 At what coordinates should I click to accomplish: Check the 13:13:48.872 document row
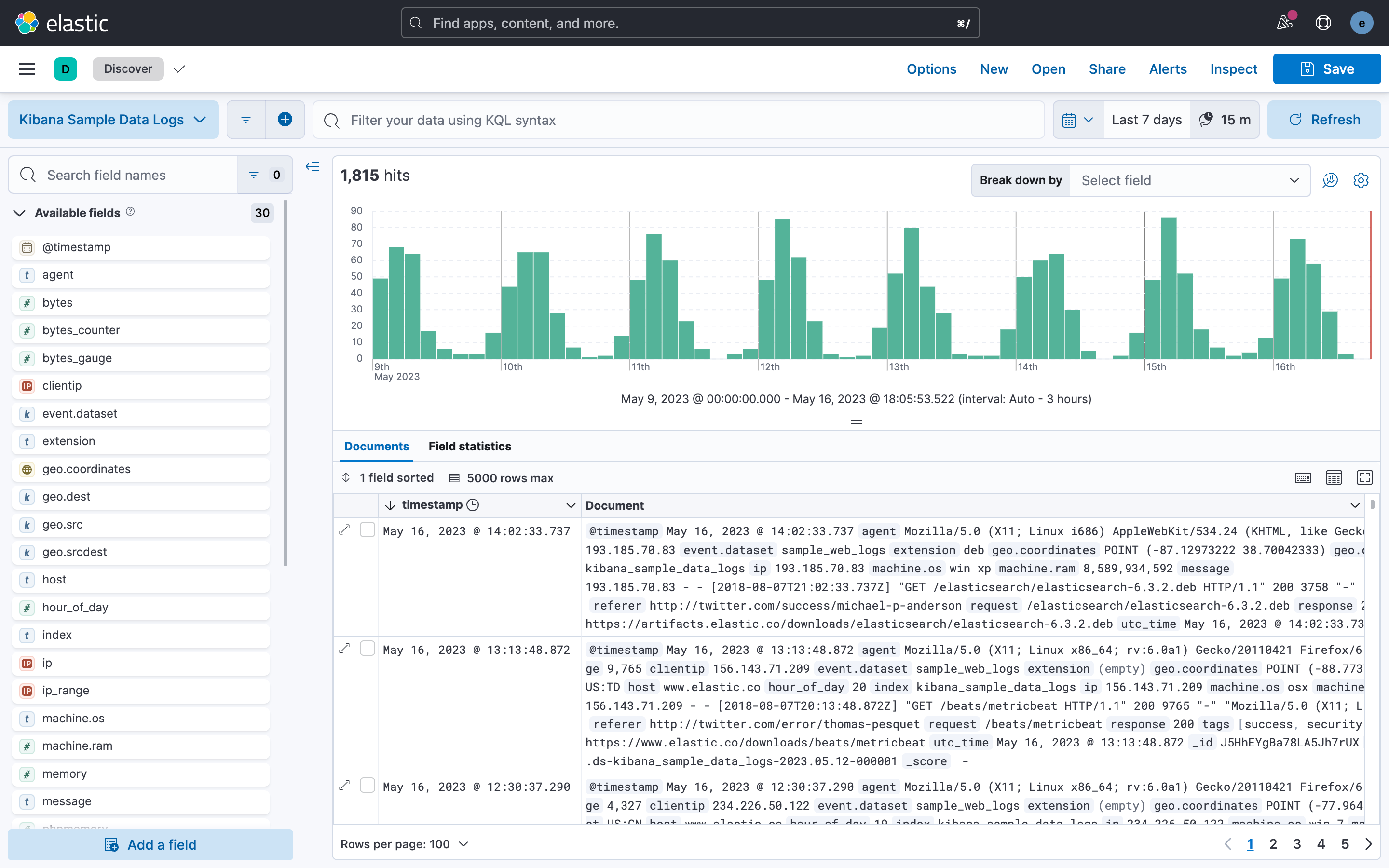point(368,649)
